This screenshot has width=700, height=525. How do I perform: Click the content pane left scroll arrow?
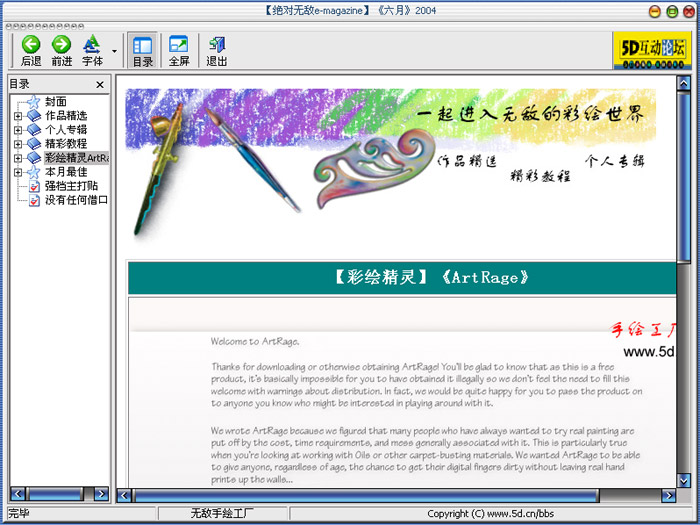coord(124,495)
